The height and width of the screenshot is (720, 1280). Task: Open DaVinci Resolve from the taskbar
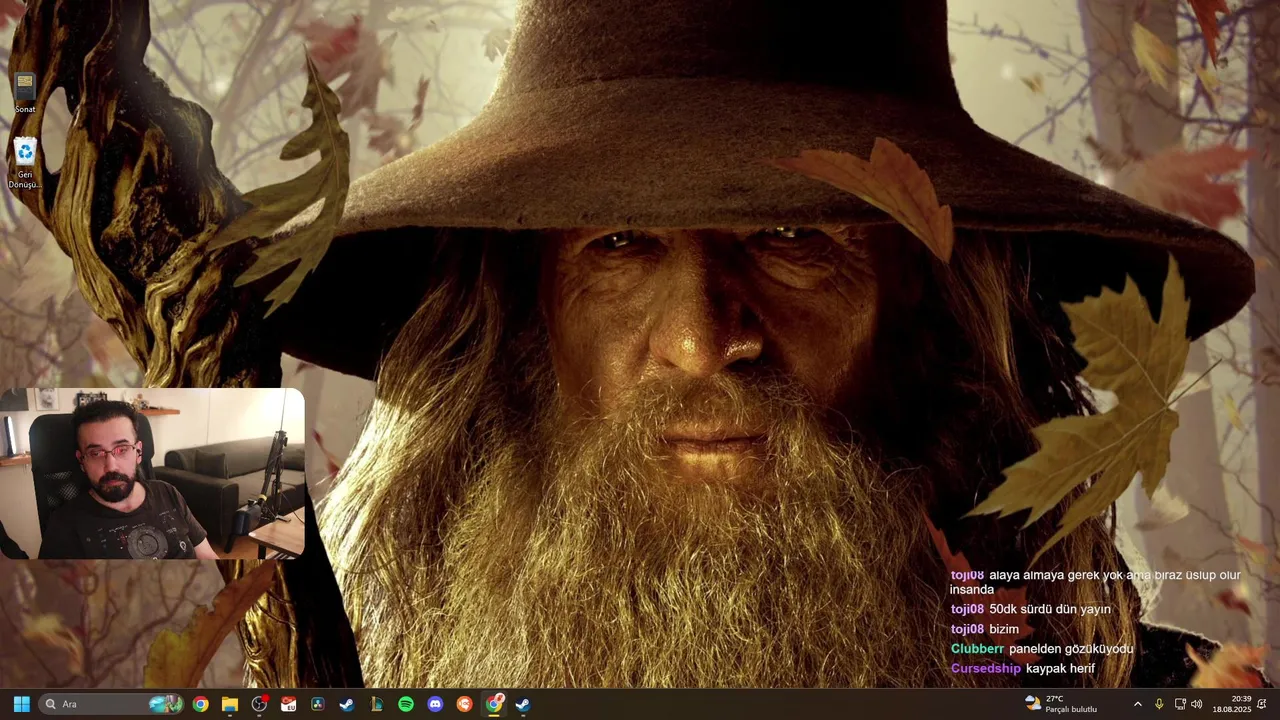click(x=318, y=704)
